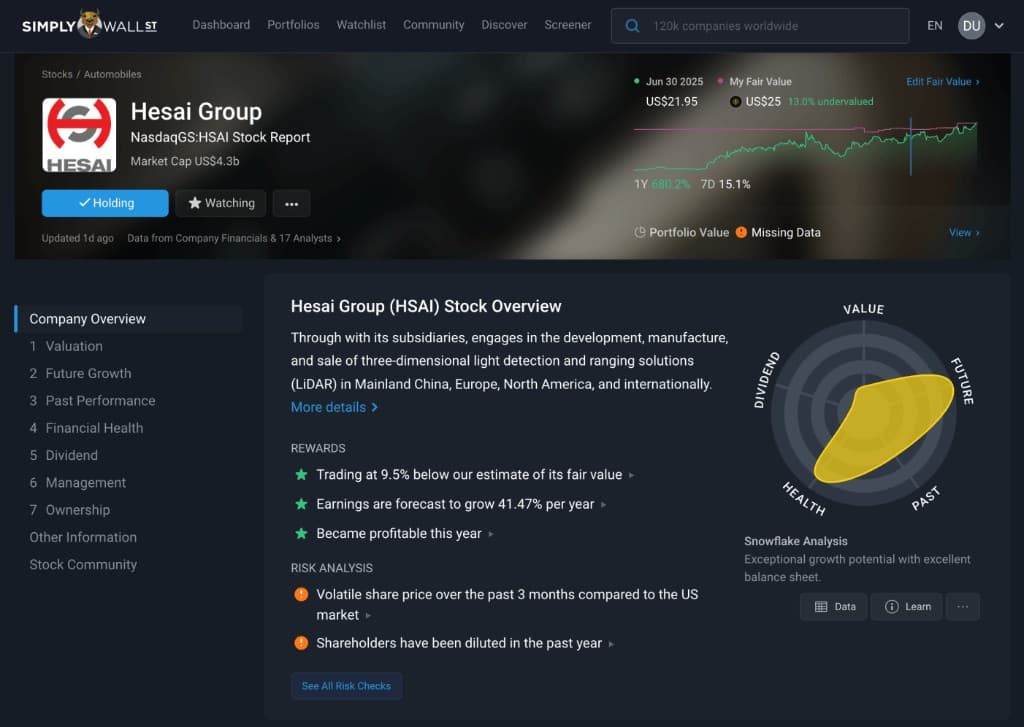Go to Valuation section
This screenshot has height=727, width=1024.
[66, 346]
